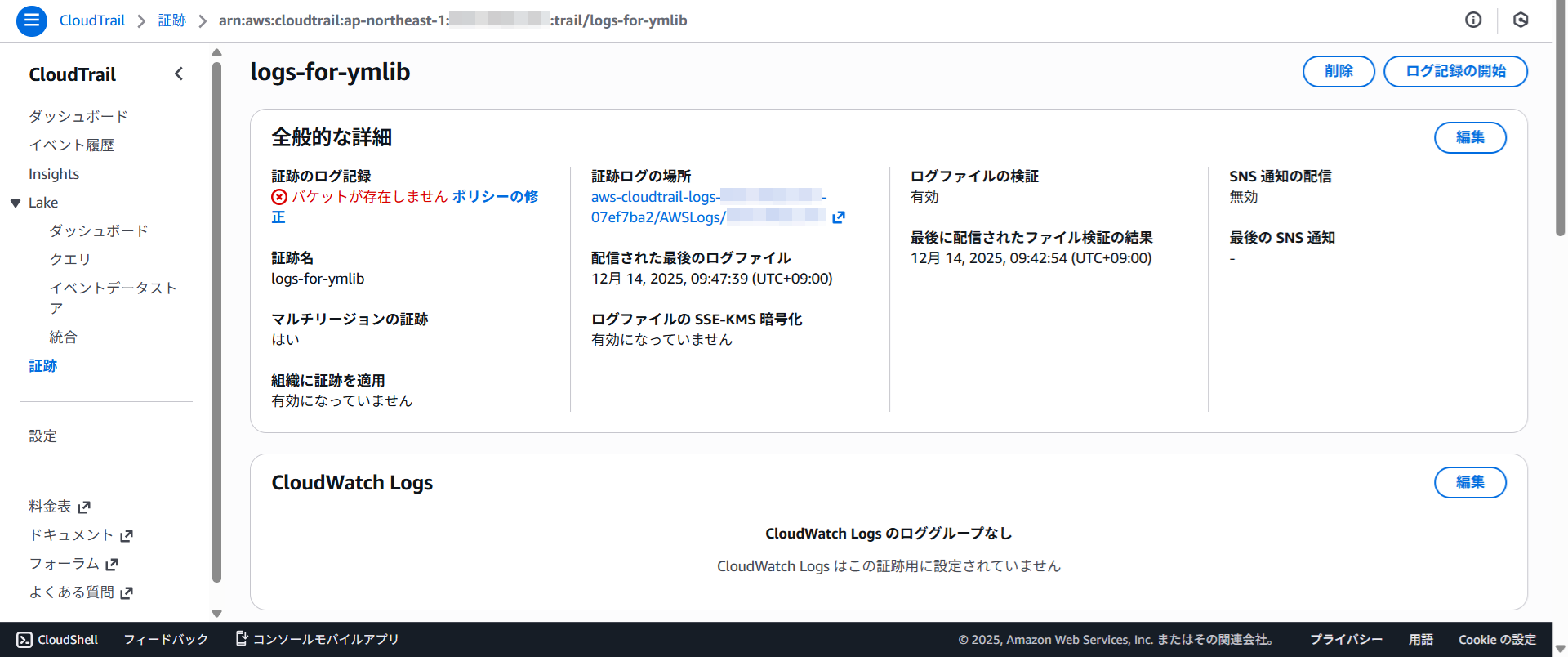
Task: Open external link icon beside S3 log location
Action: click(x=838, y=217)
